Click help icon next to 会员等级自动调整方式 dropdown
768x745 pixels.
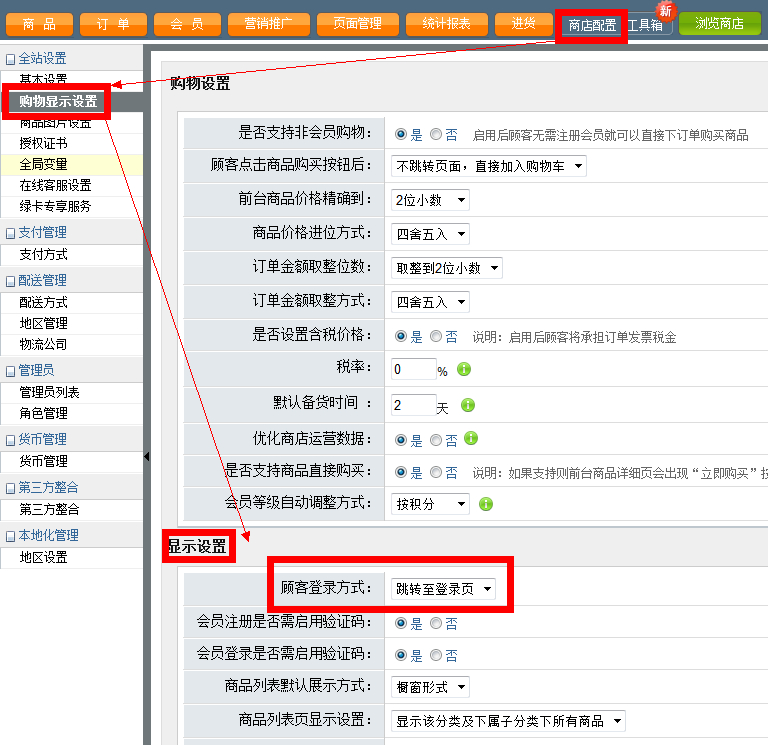pyautogui.click(x=486, y=504)
